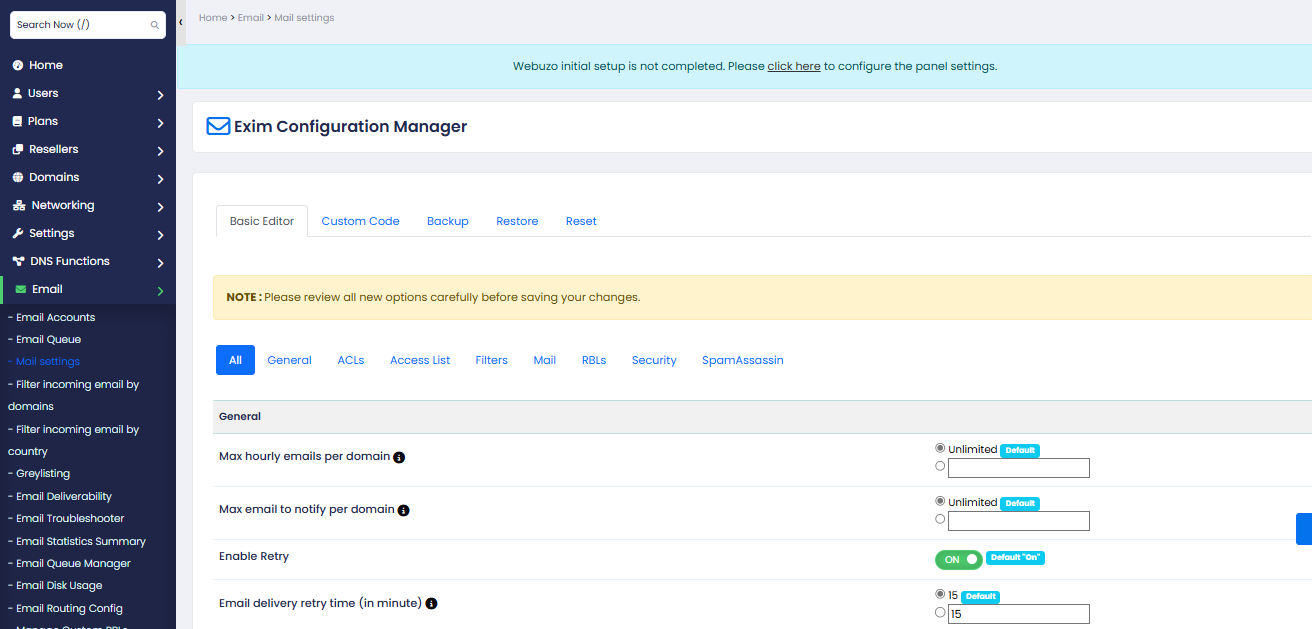This screenshot has width=1312, height=629.
Task: Click the DNS Functions icon
Action: pyautogui.click(x=19, y=261)
